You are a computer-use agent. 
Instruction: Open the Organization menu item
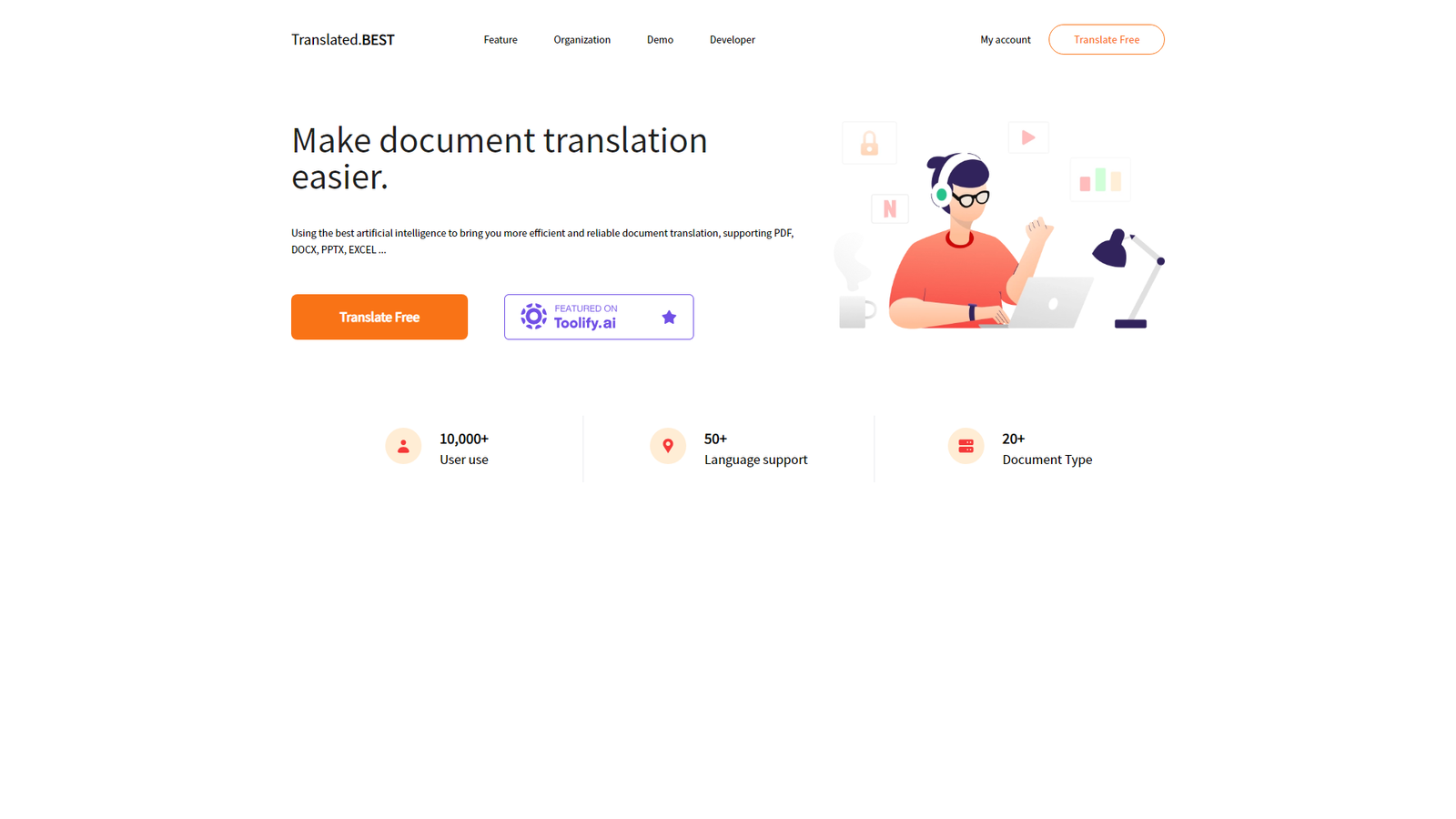click(x=581, y=39)
